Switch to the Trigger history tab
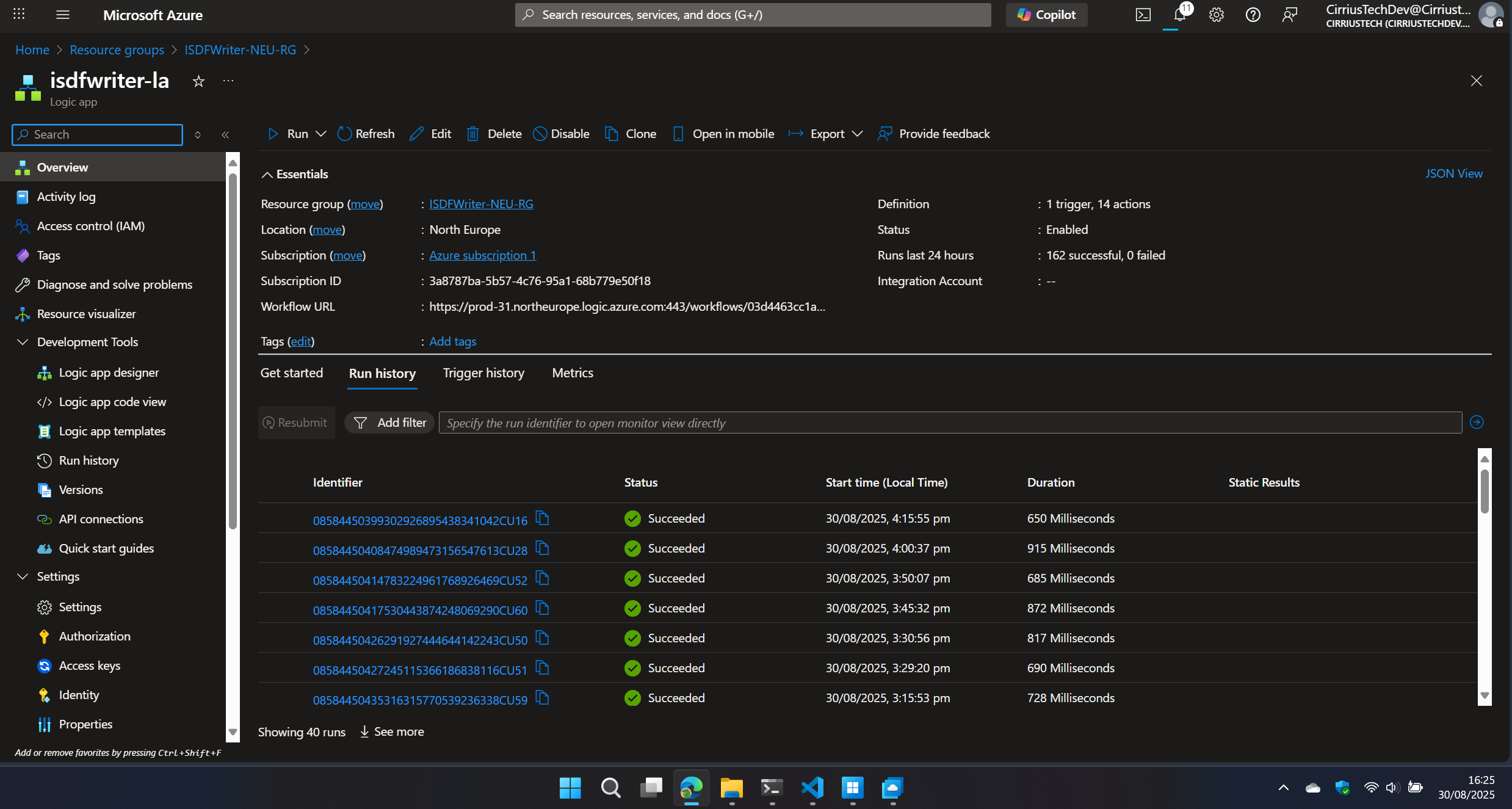The image size is (1512, 809). click(483, 372)
